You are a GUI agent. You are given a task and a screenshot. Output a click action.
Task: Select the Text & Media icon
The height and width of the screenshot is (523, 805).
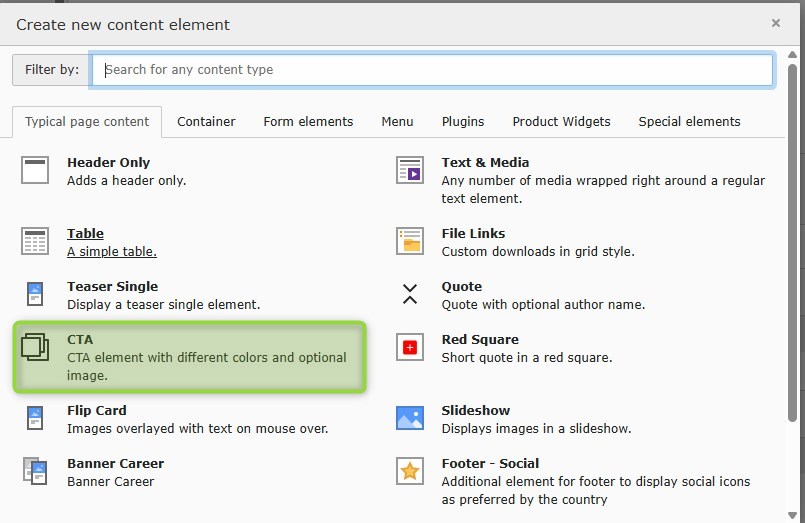point(410,171)
